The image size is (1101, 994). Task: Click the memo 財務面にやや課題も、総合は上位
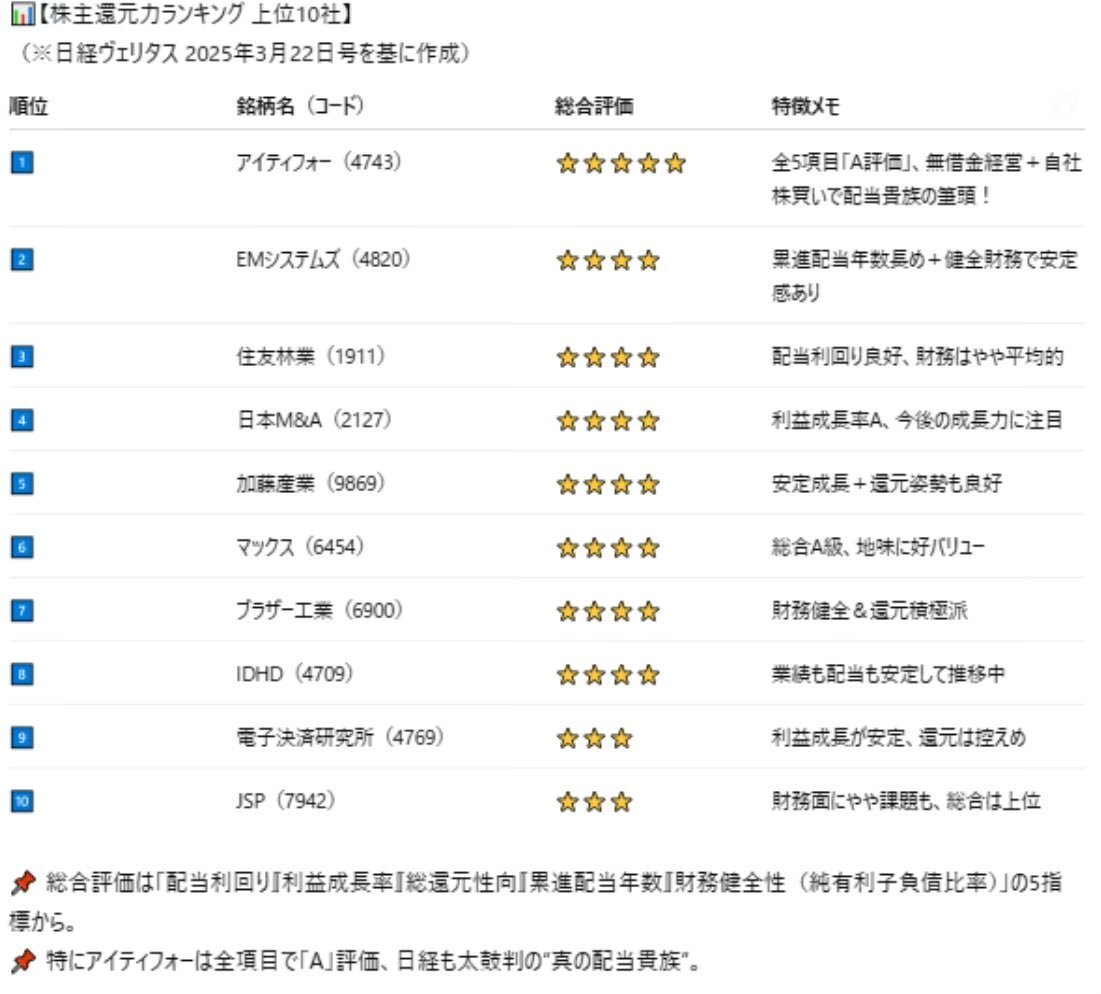(x=906, y=800)
